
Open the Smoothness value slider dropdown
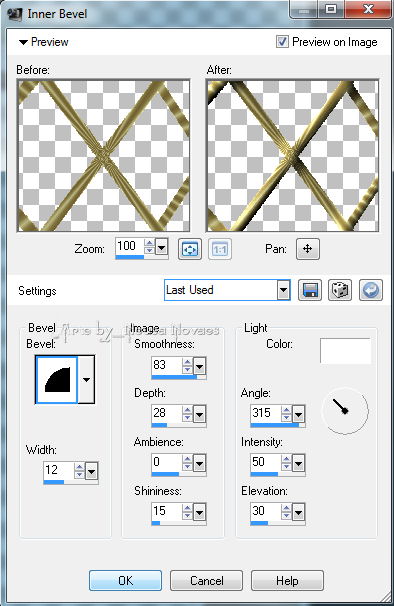click(x=200, y=366)
